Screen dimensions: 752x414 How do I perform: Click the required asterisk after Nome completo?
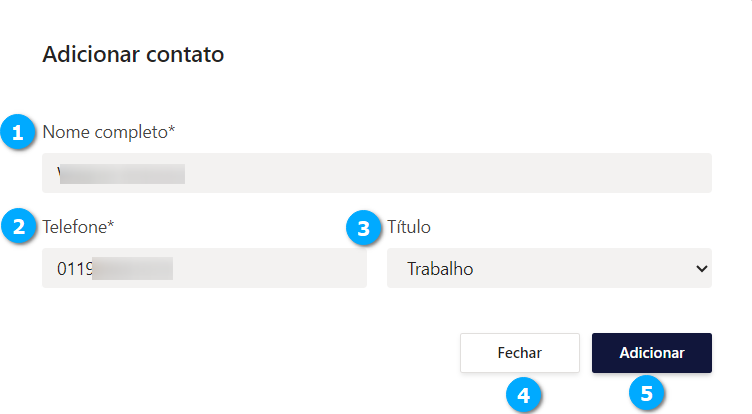point(172,129)
